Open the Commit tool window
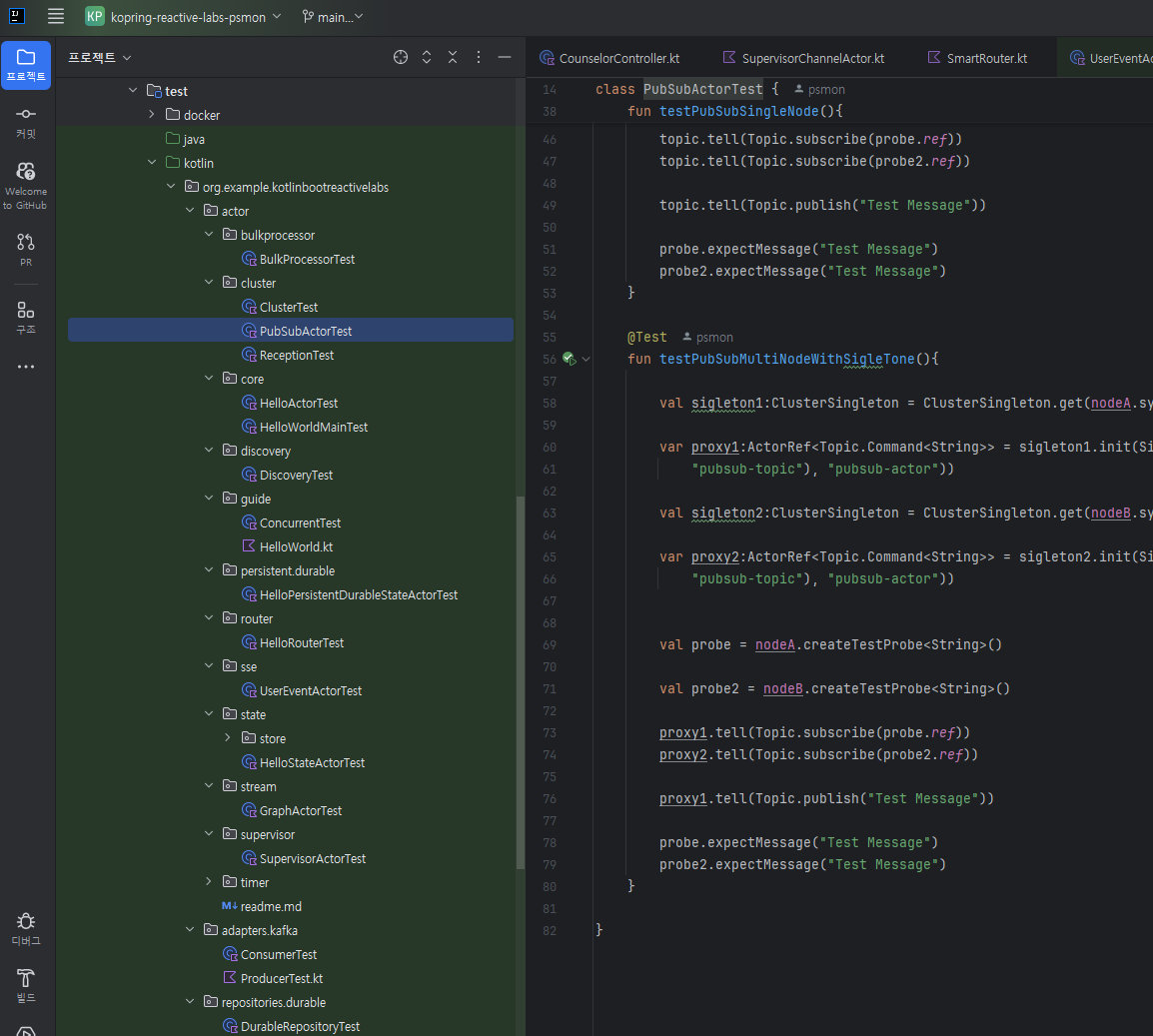 [26, 122]
